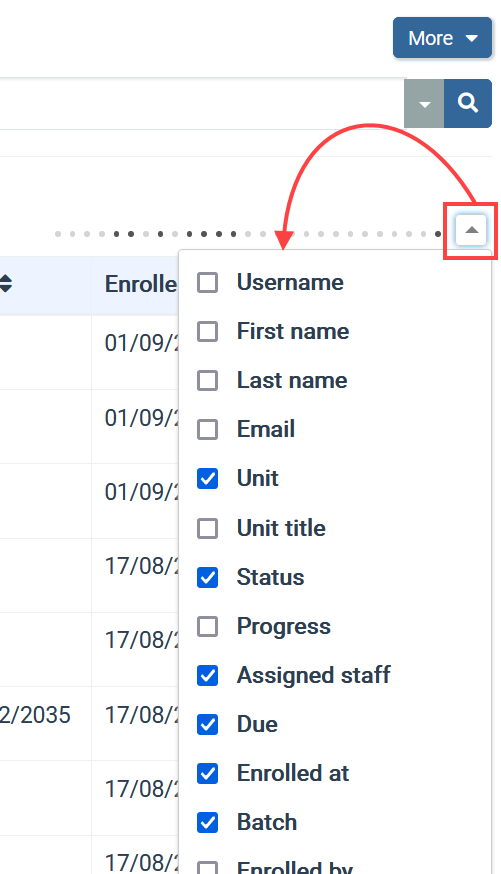Enable the Progress column checkbox
The height and width of the screenshot is (874, 501).
pyautogui.click(x=207, y=627)
